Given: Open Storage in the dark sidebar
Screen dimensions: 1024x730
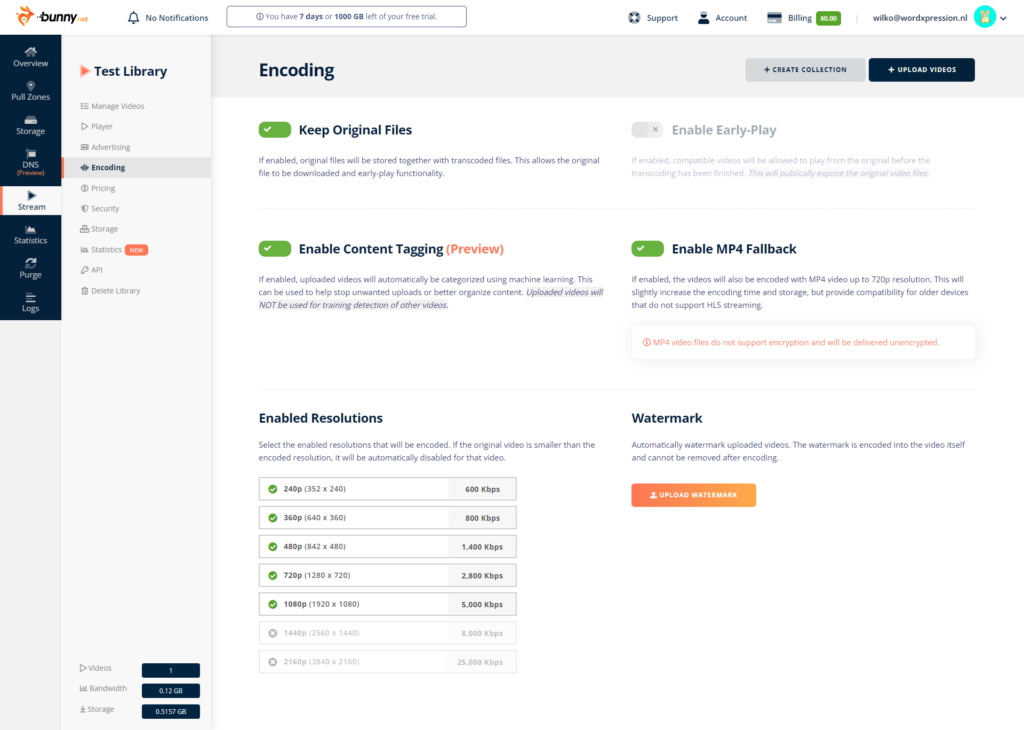Looking at the screenshot, I should tap(31, 125).
